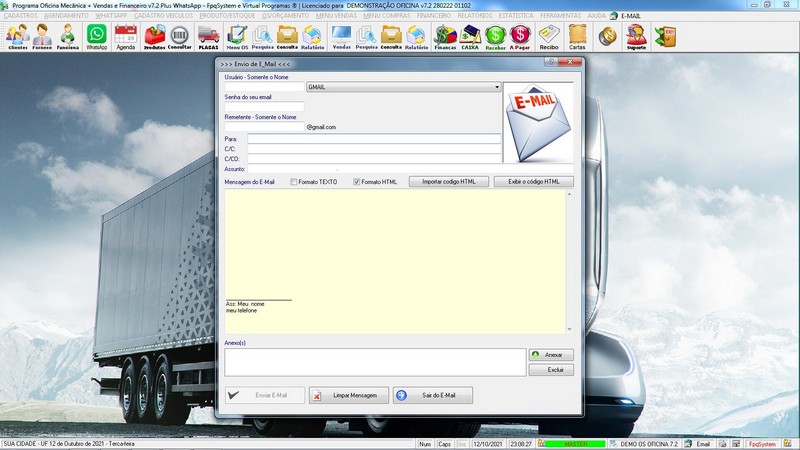Click message scrollbar up arrow
800x450 pixels.
coord(569,194)
